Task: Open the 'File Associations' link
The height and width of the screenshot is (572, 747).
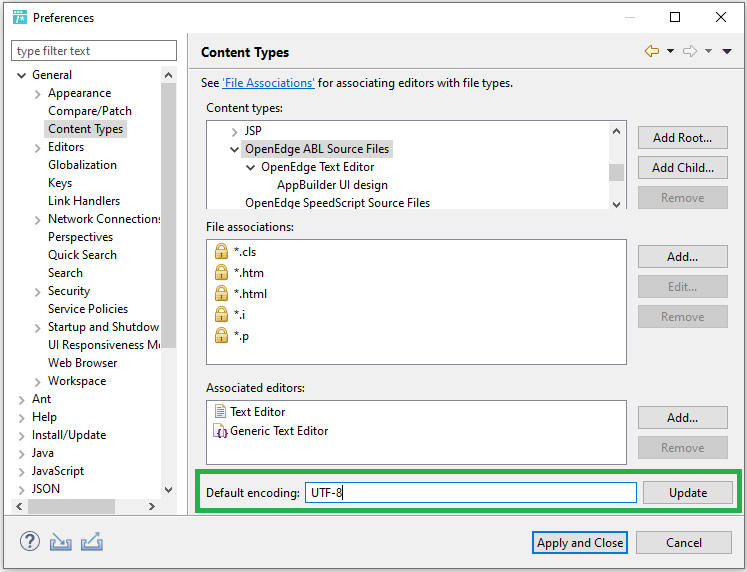Action: click(x=268, y=83)
